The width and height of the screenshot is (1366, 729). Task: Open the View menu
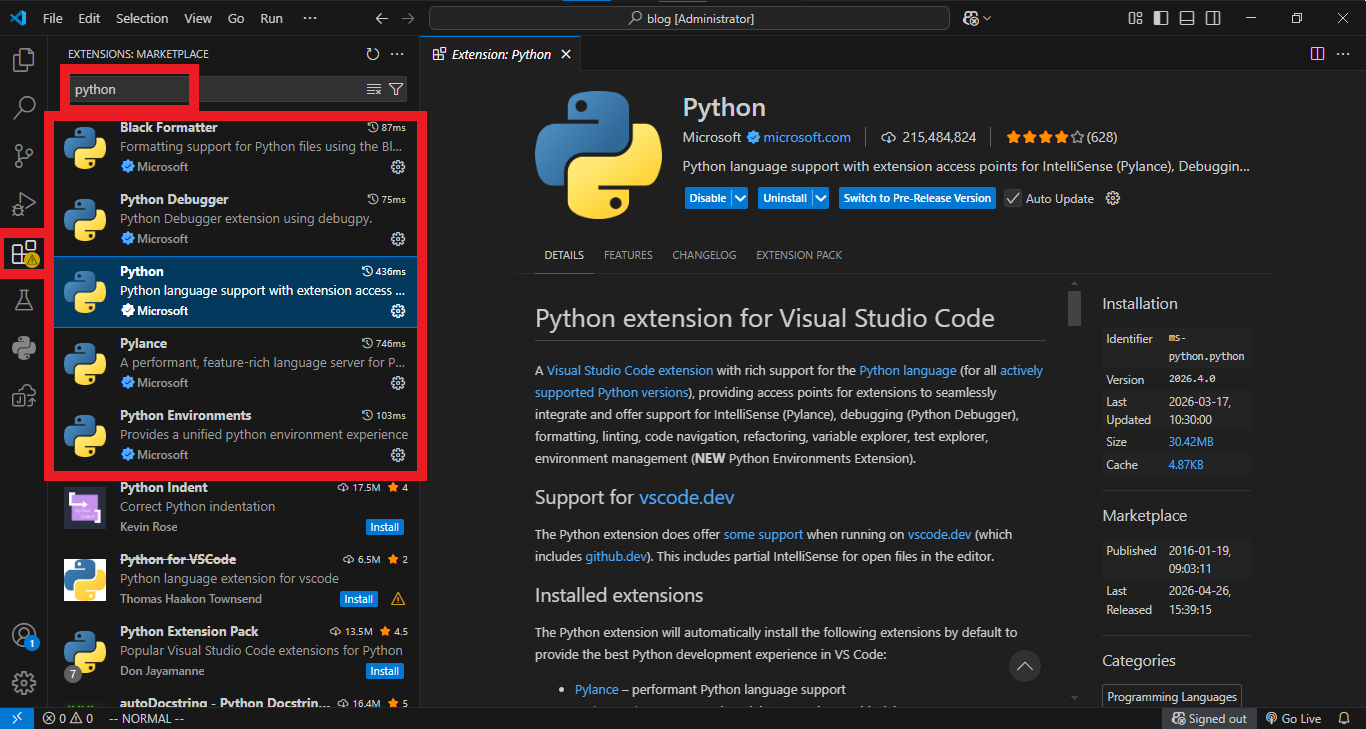(198, 18)
